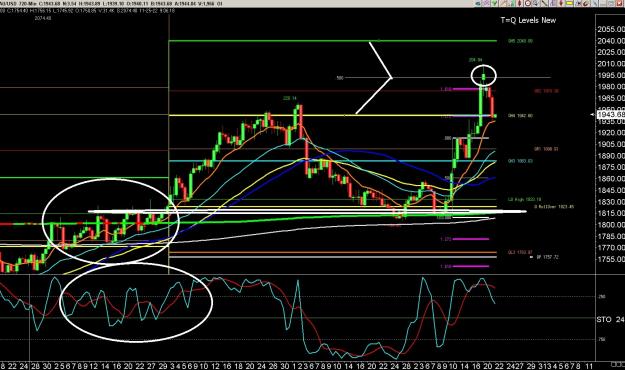
Task: Click the 11 date label on time axis
Action: [x=589, y=366]
